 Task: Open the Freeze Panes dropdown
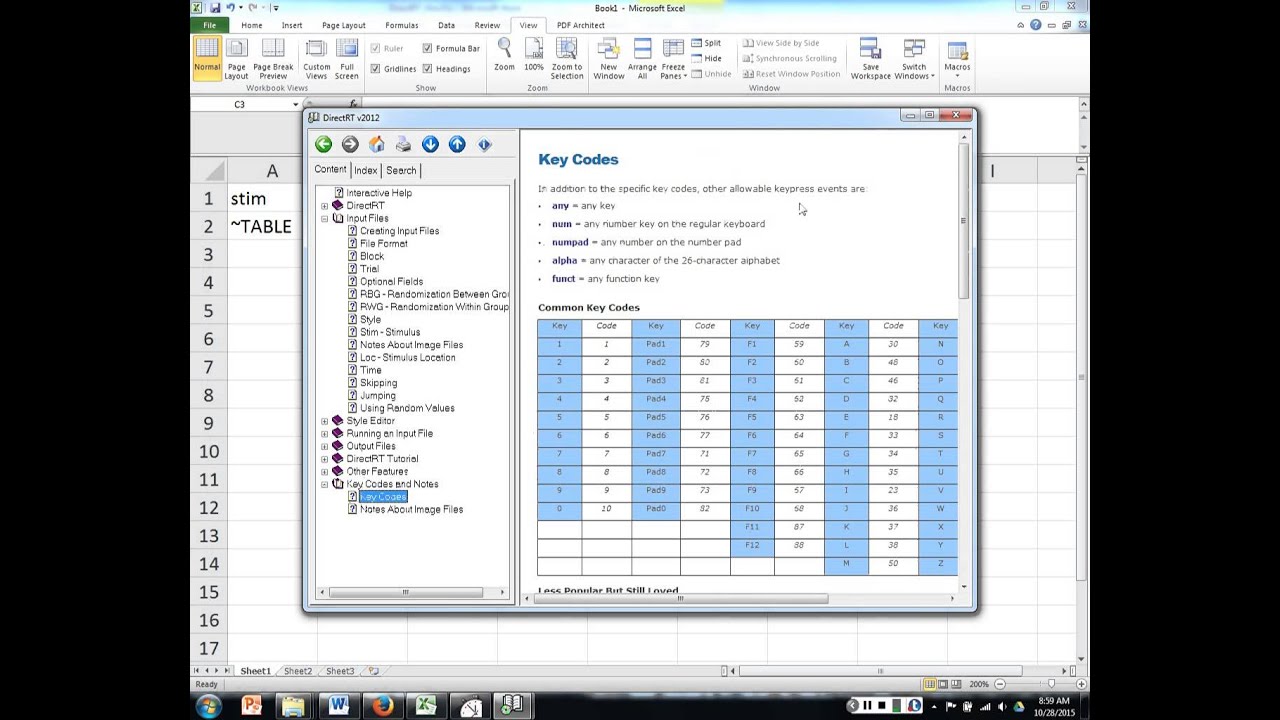pyautogui.click(x=673, y=59)
